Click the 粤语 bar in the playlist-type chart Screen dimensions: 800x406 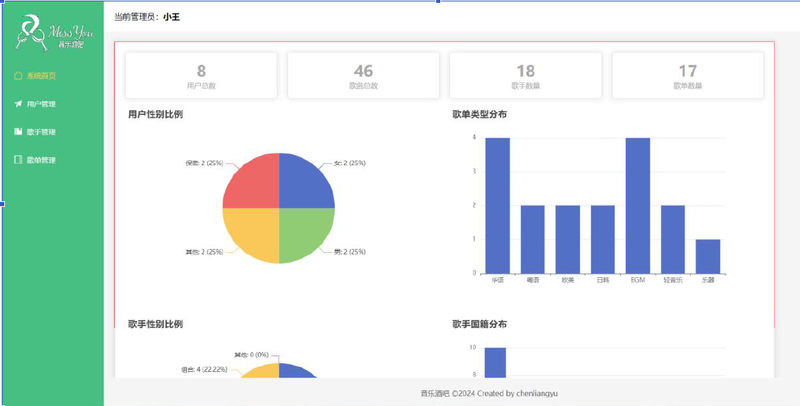coord(533,239)
